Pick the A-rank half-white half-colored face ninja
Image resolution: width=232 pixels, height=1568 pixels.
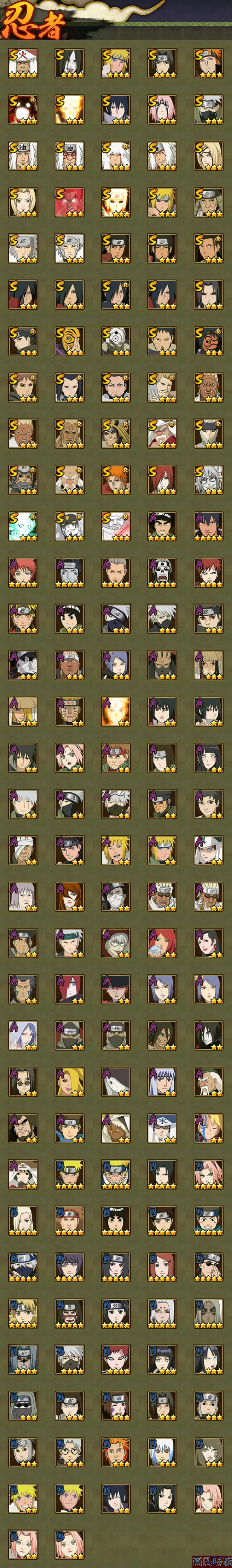(x=208, y=1127)
